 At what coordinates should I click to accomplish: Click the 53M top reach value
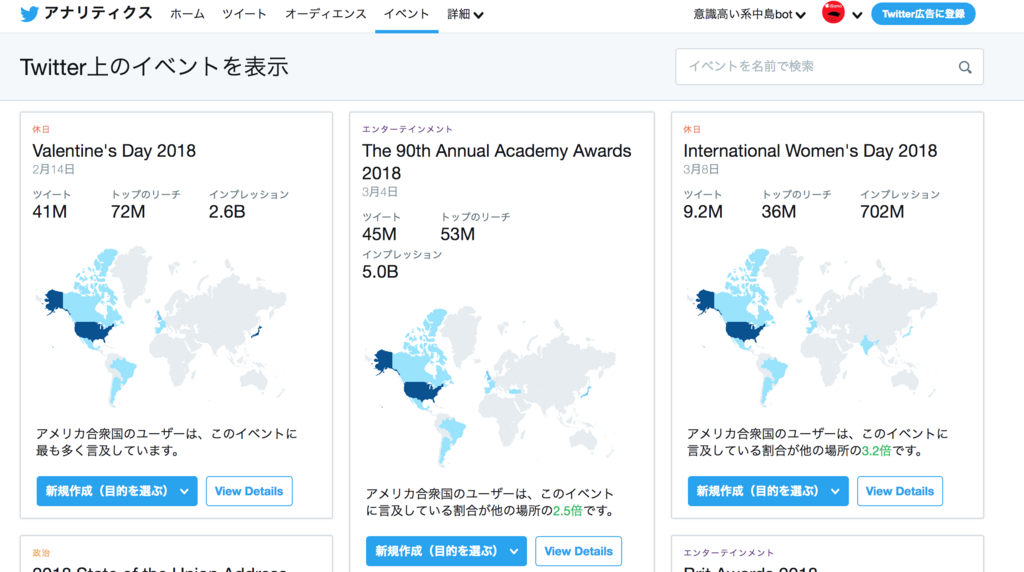pos(458,234)
